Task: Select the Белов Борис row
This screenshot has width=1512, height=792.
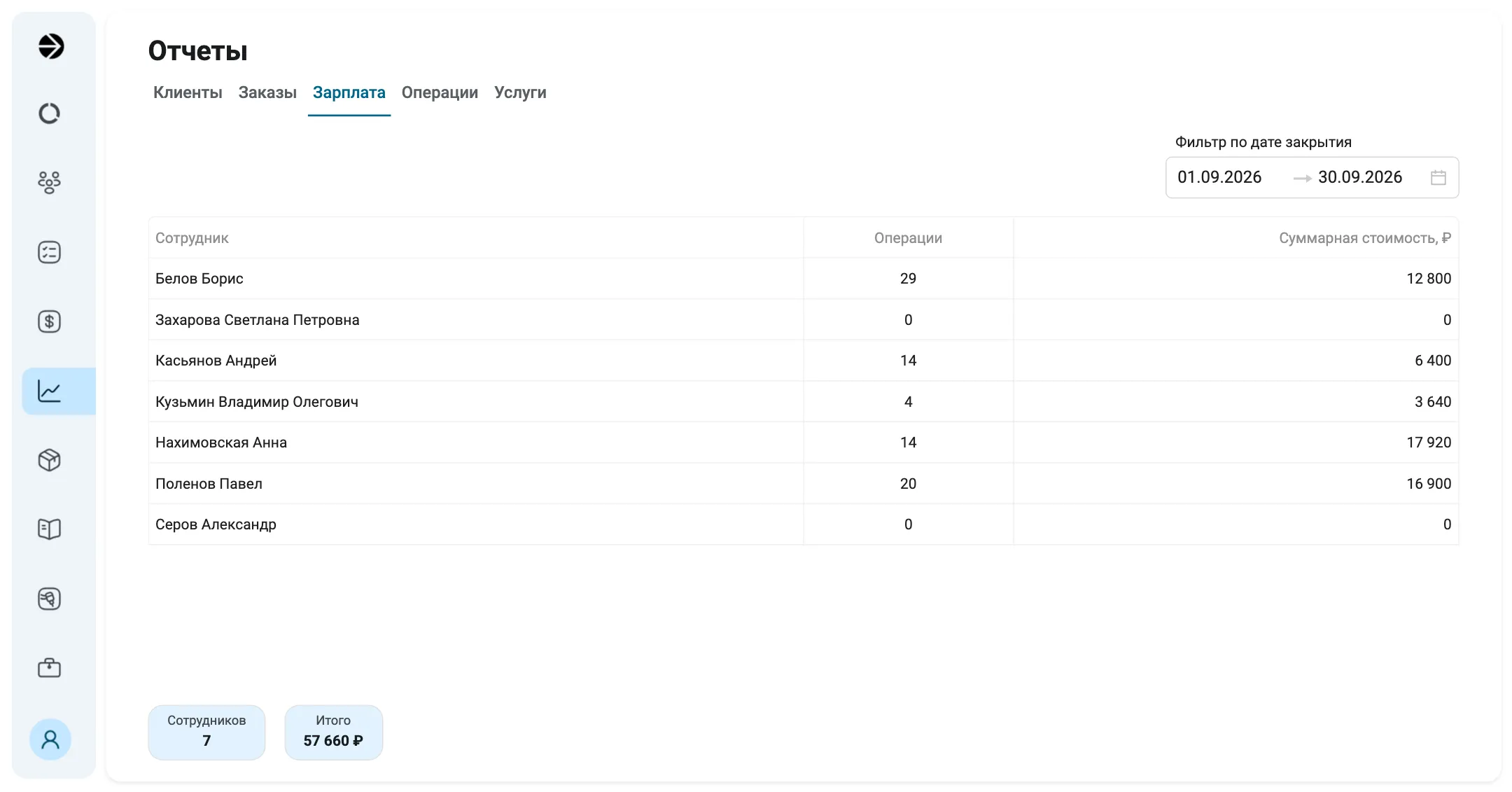Action: tap(804, 279)
